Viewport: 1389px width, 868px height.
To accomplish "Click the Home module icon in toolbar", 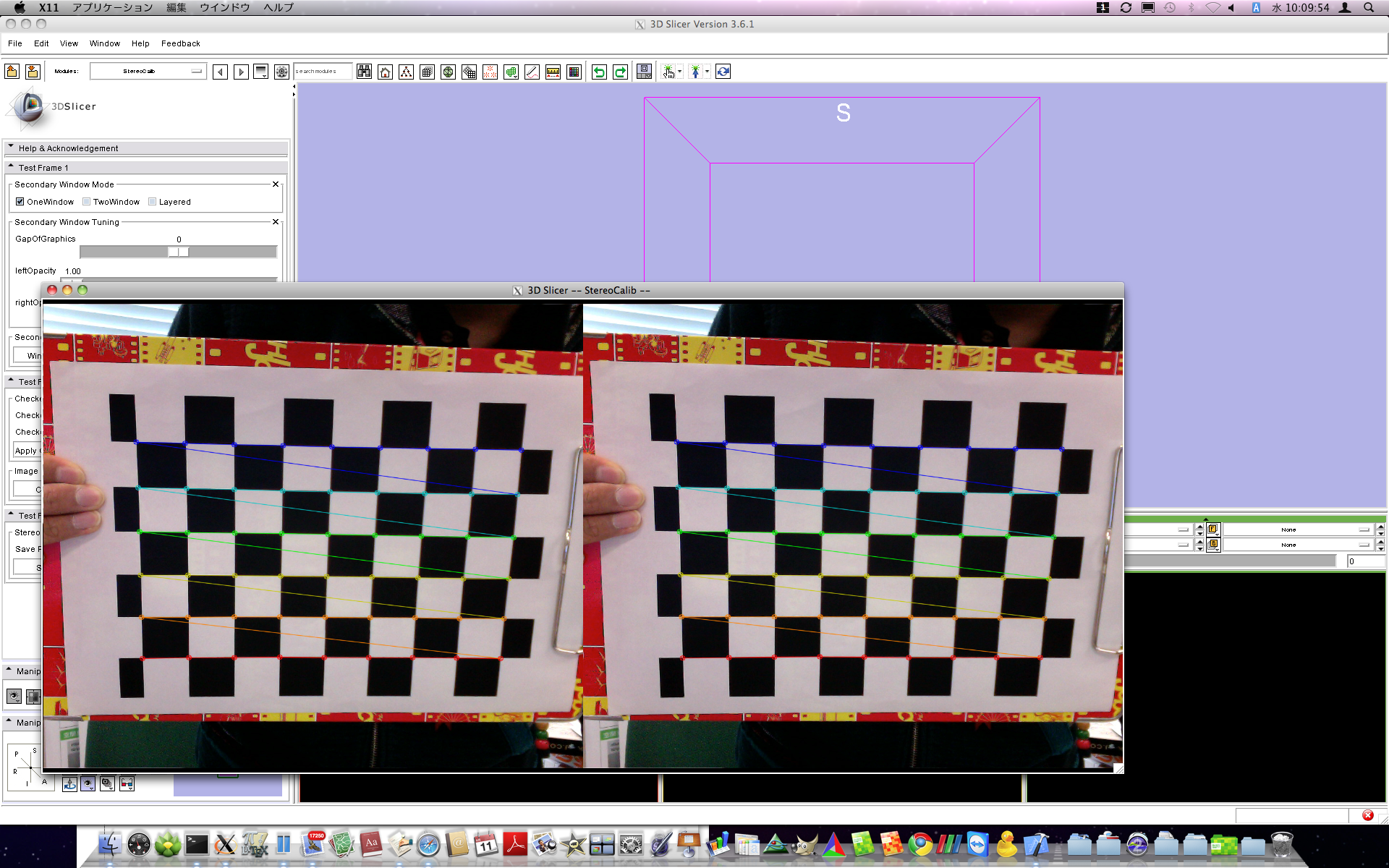I will (x=385, y=72).
